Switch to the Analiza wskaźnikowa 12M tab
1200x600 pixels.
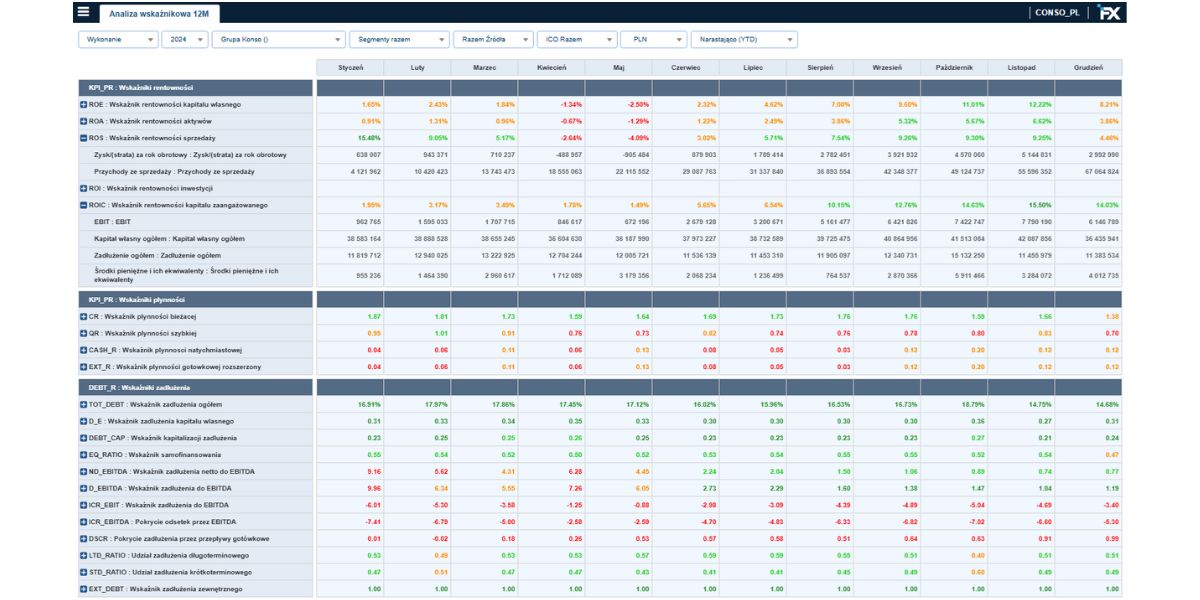(x=160, y=13)
